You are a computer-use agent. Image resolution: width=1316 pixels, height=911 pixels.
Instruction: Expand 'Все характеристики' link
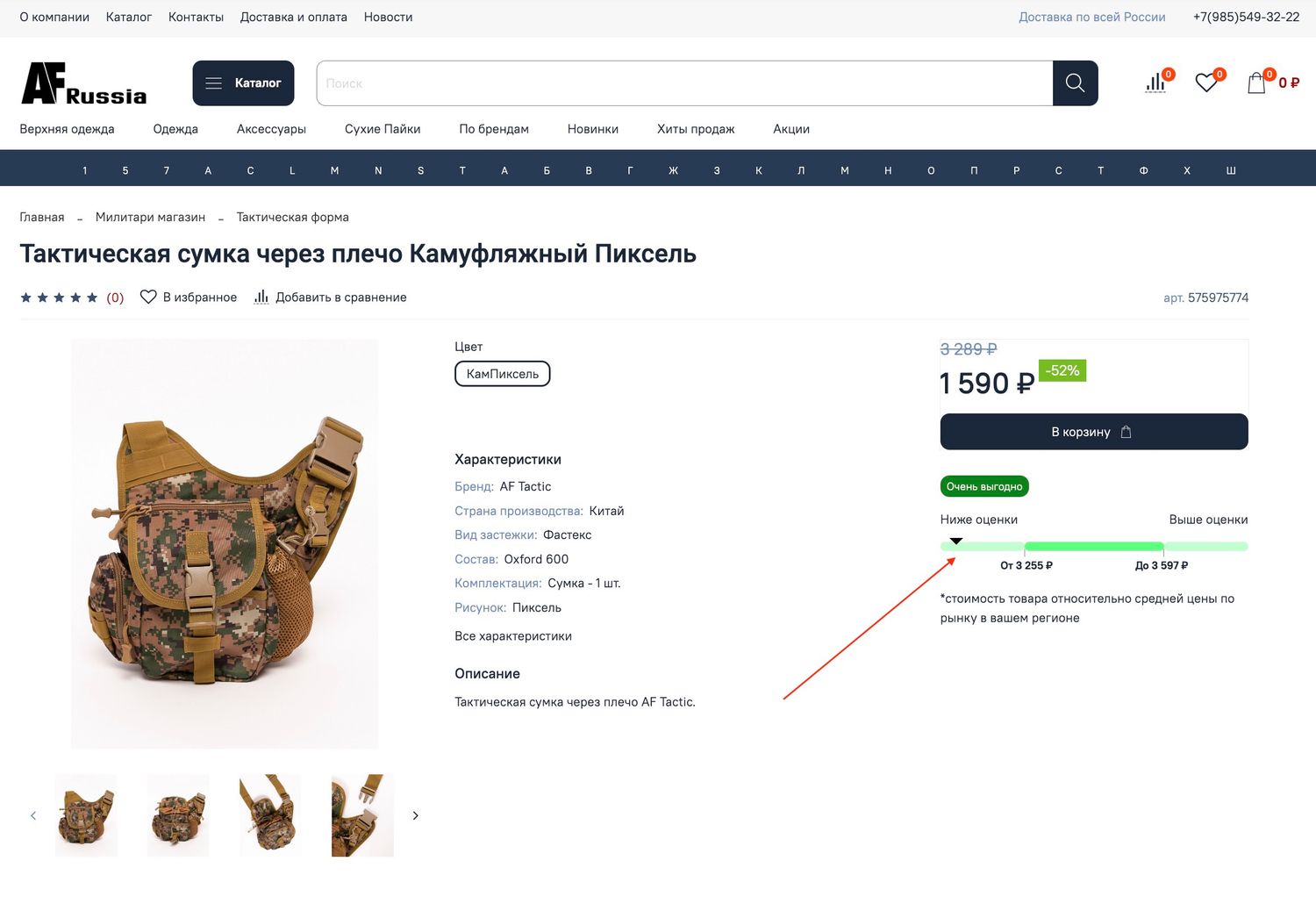(512, 636)
